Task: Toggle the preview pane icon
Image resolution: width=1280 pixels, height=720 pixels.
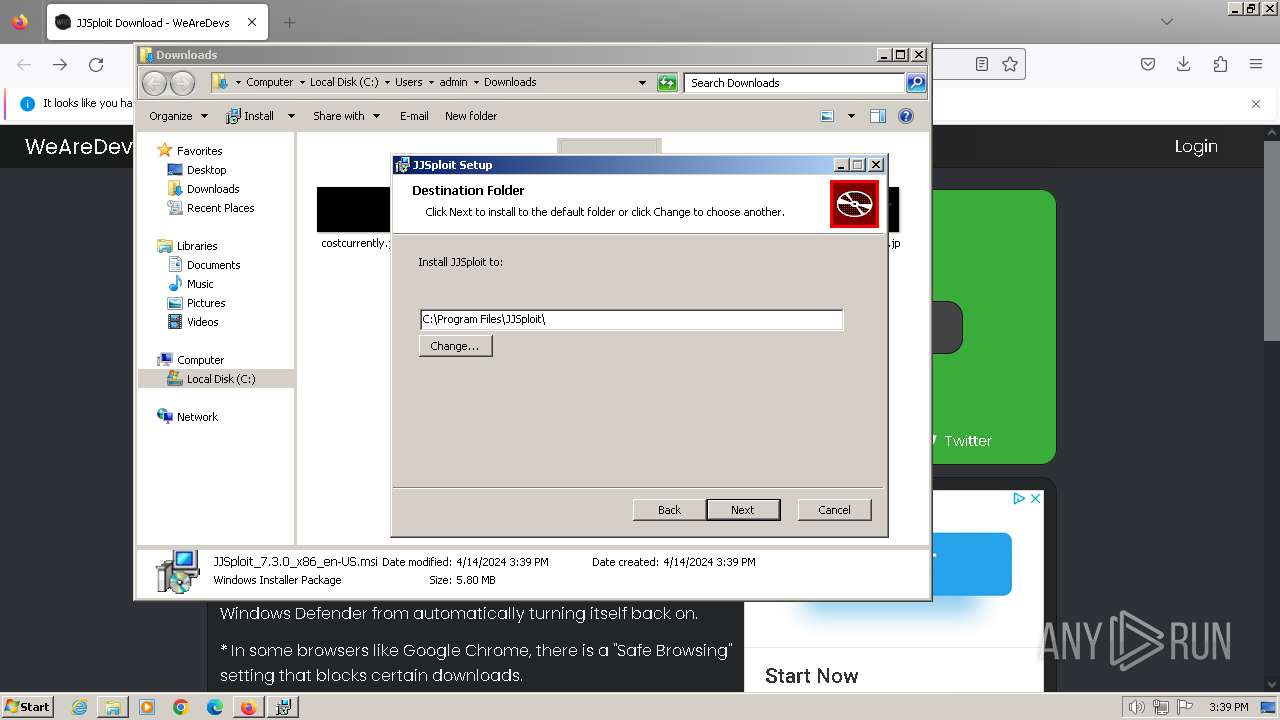Action: [x=878, y=116]
